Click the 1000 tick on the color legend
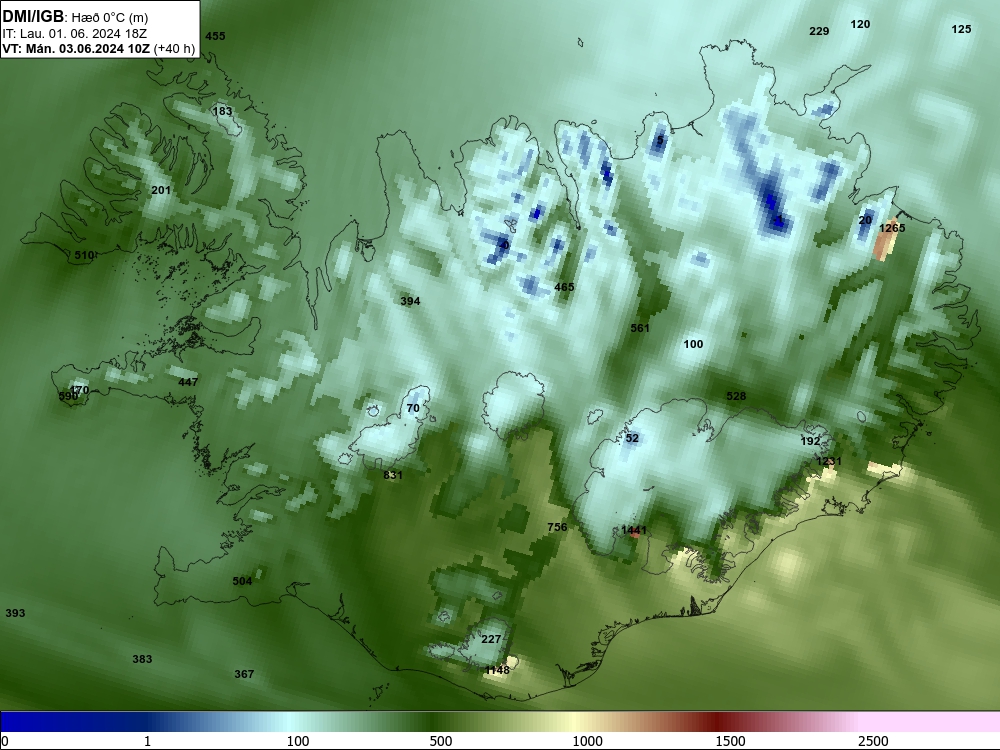This screenshot has height=750, width=1000. pos(587,741)
